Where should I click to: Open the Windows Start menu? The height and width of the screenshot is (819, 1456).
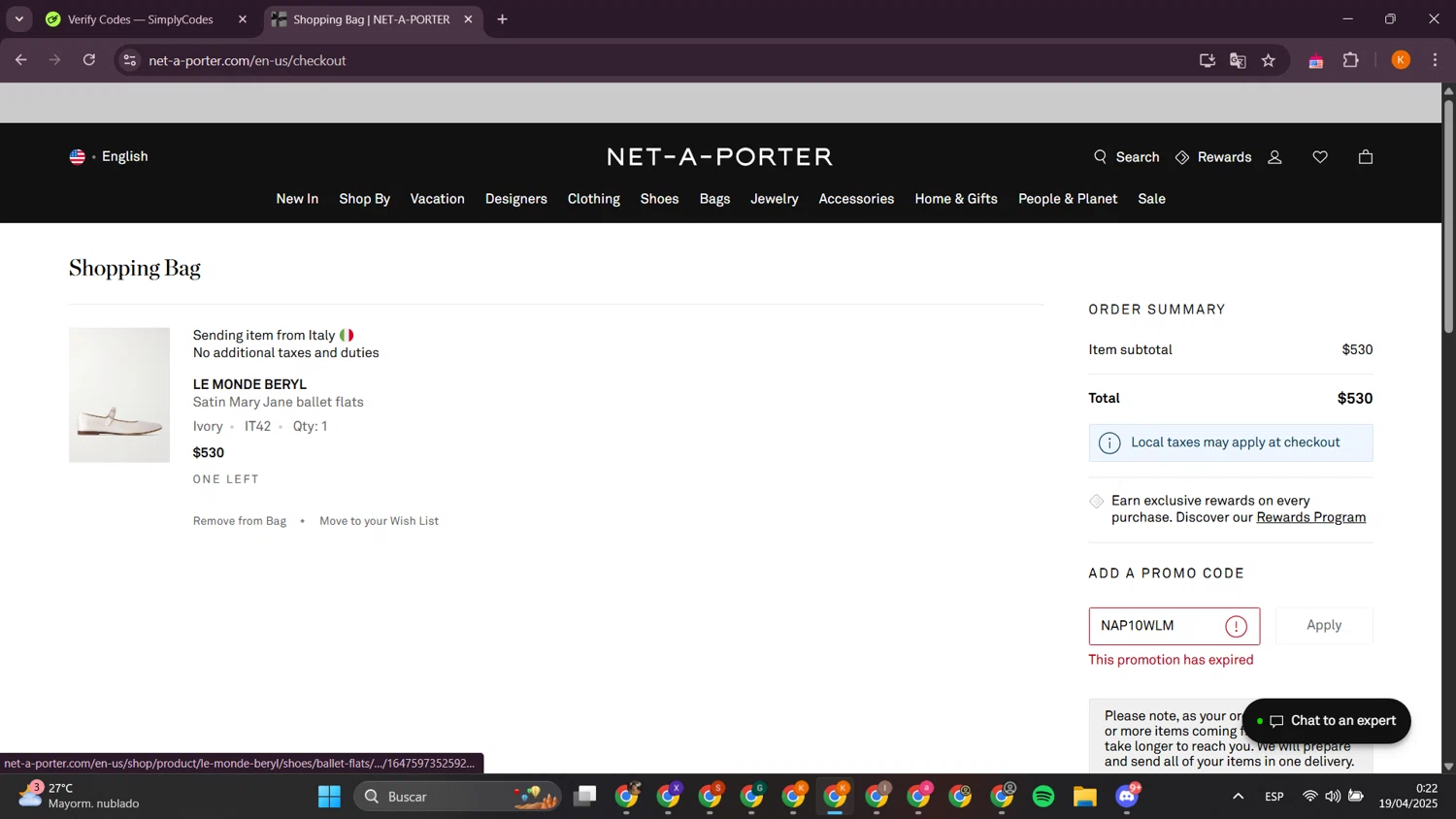pyautogui.click(x=329, y=797)
